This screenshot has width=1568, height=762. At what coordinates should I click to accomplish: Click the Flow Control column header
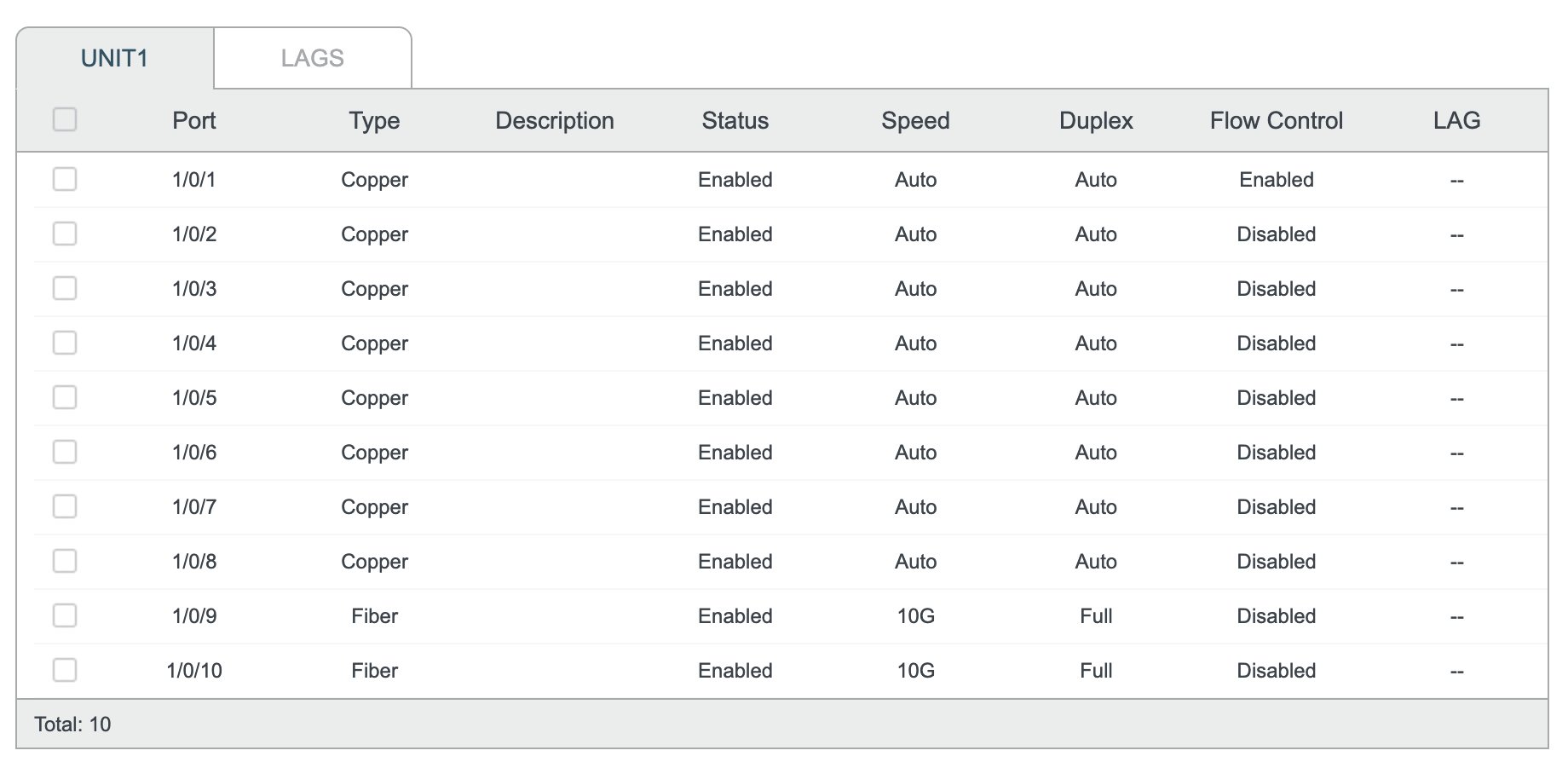1276,120
